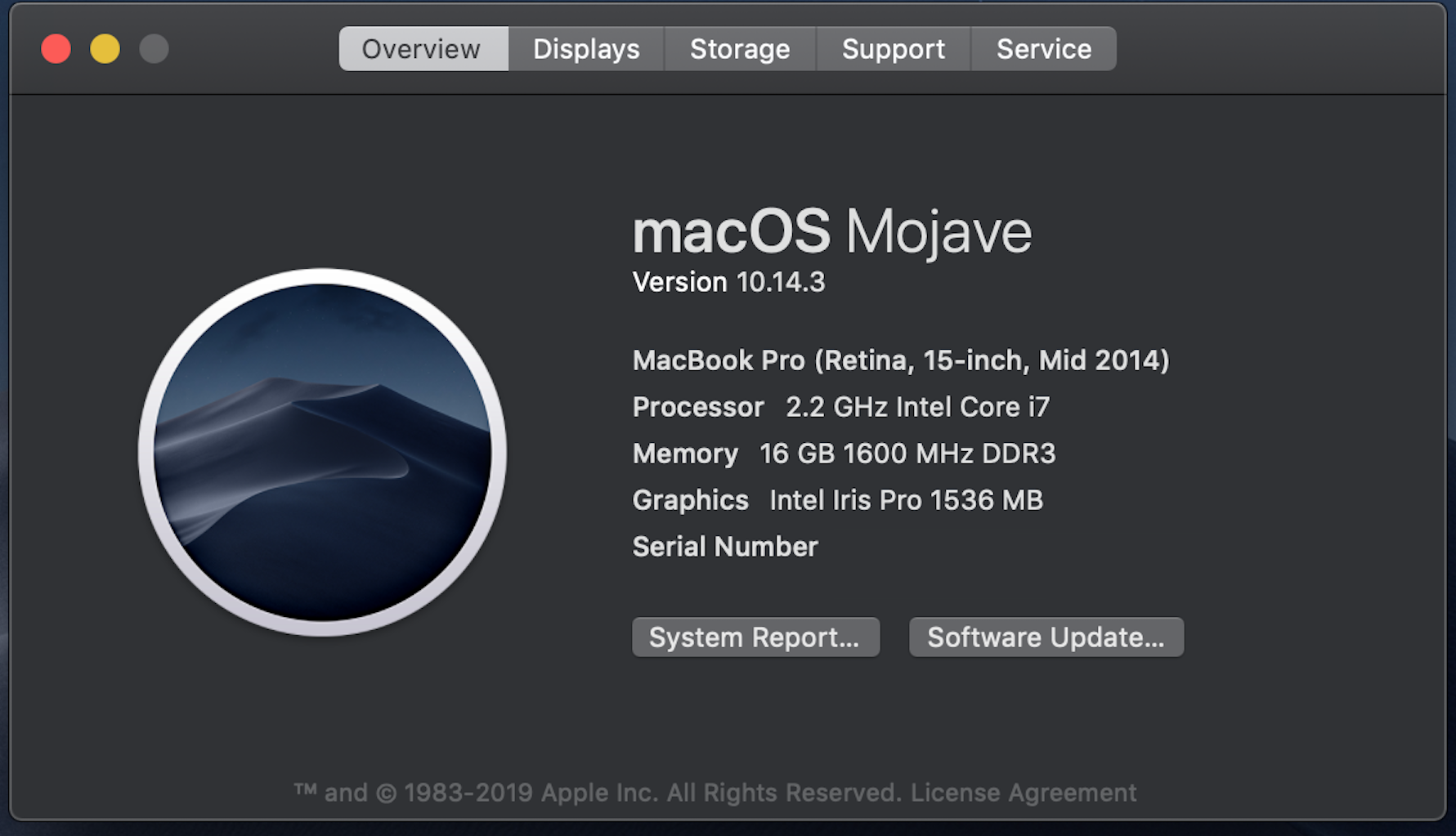Click the System Report... button

point(755,637)
